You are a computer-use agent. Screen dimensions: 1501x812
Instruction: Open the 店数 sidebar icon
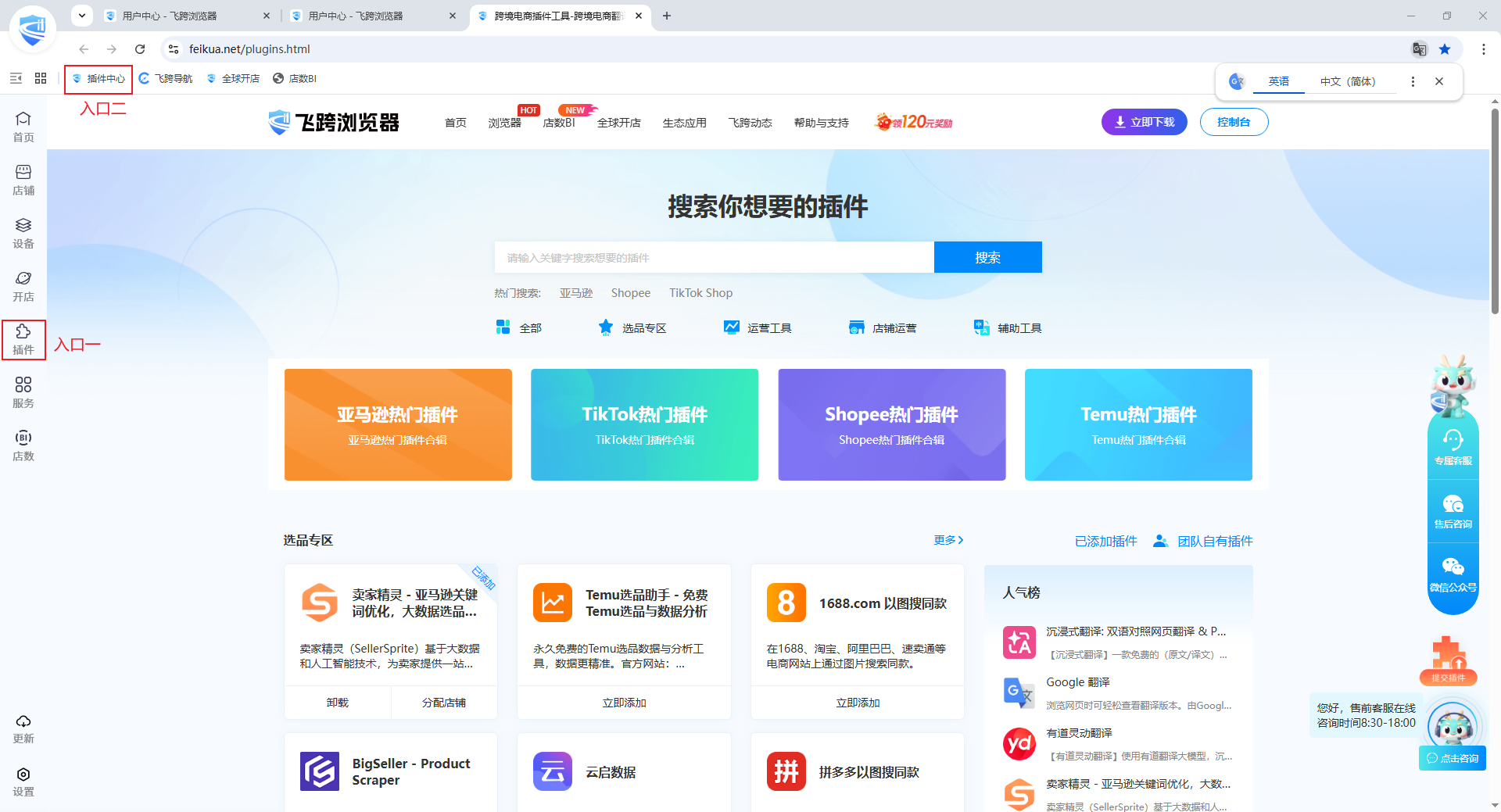pyautogui.click(x=23, y=445)
